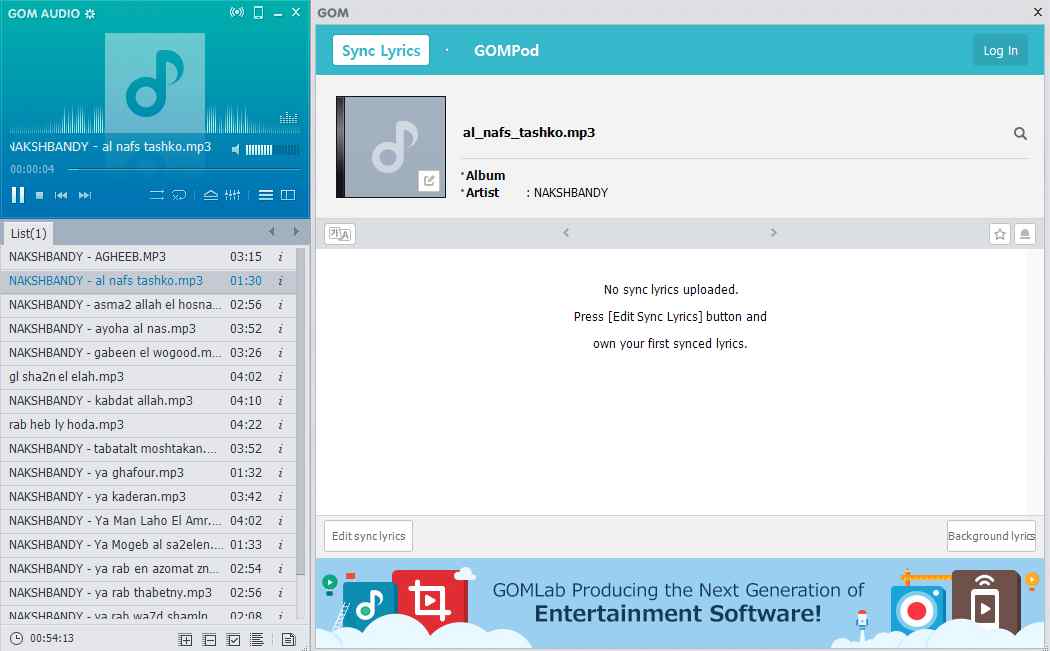Select track rab heb ly hoda.mp3
This screenshot has height=651, width=1050.
(148, 425)
